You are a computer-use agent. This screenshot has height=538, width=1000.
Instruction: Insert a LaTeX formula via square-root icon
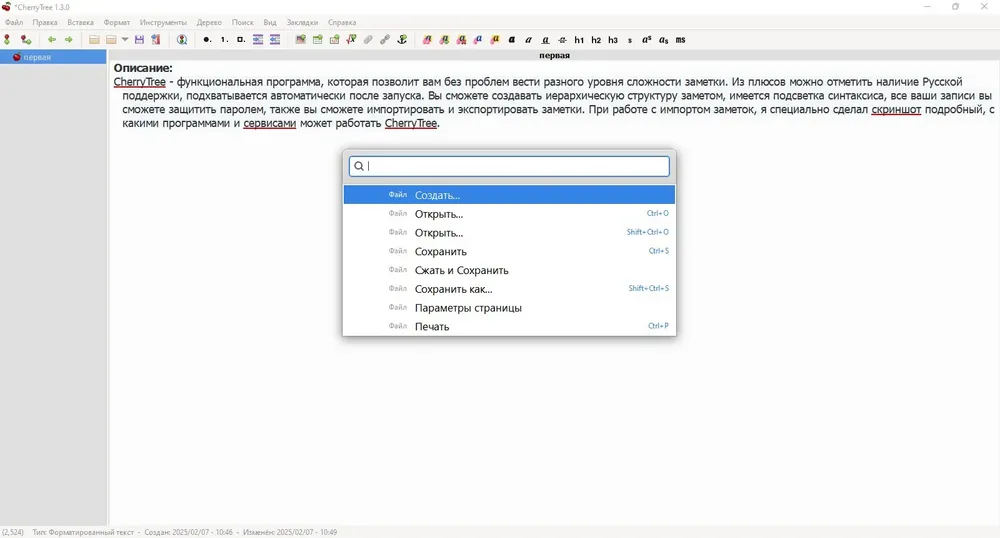(x=351, y=40)
